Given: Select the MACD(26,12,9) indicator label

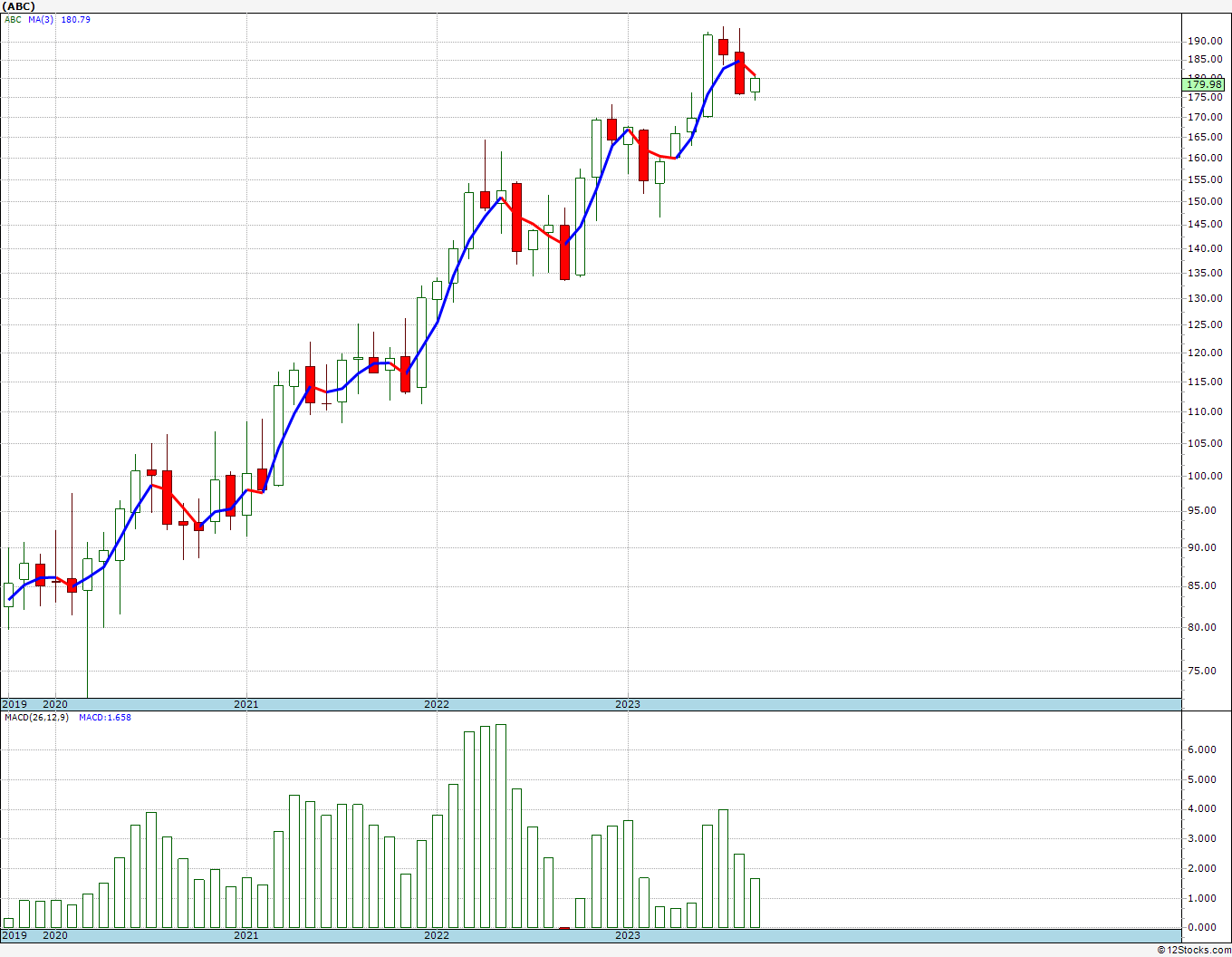Looking at the screenshot, I should point(36,718).
